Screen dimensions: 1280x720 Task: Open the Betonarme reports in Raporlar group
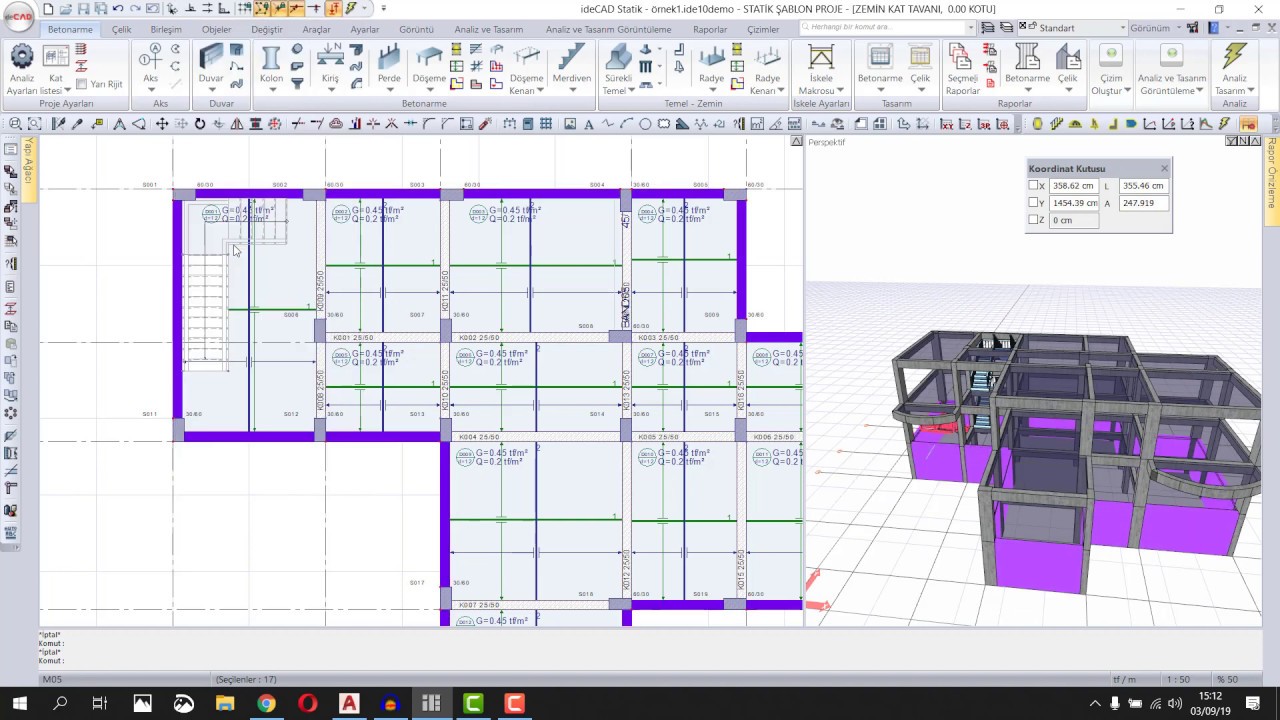tap(1027, 65)
